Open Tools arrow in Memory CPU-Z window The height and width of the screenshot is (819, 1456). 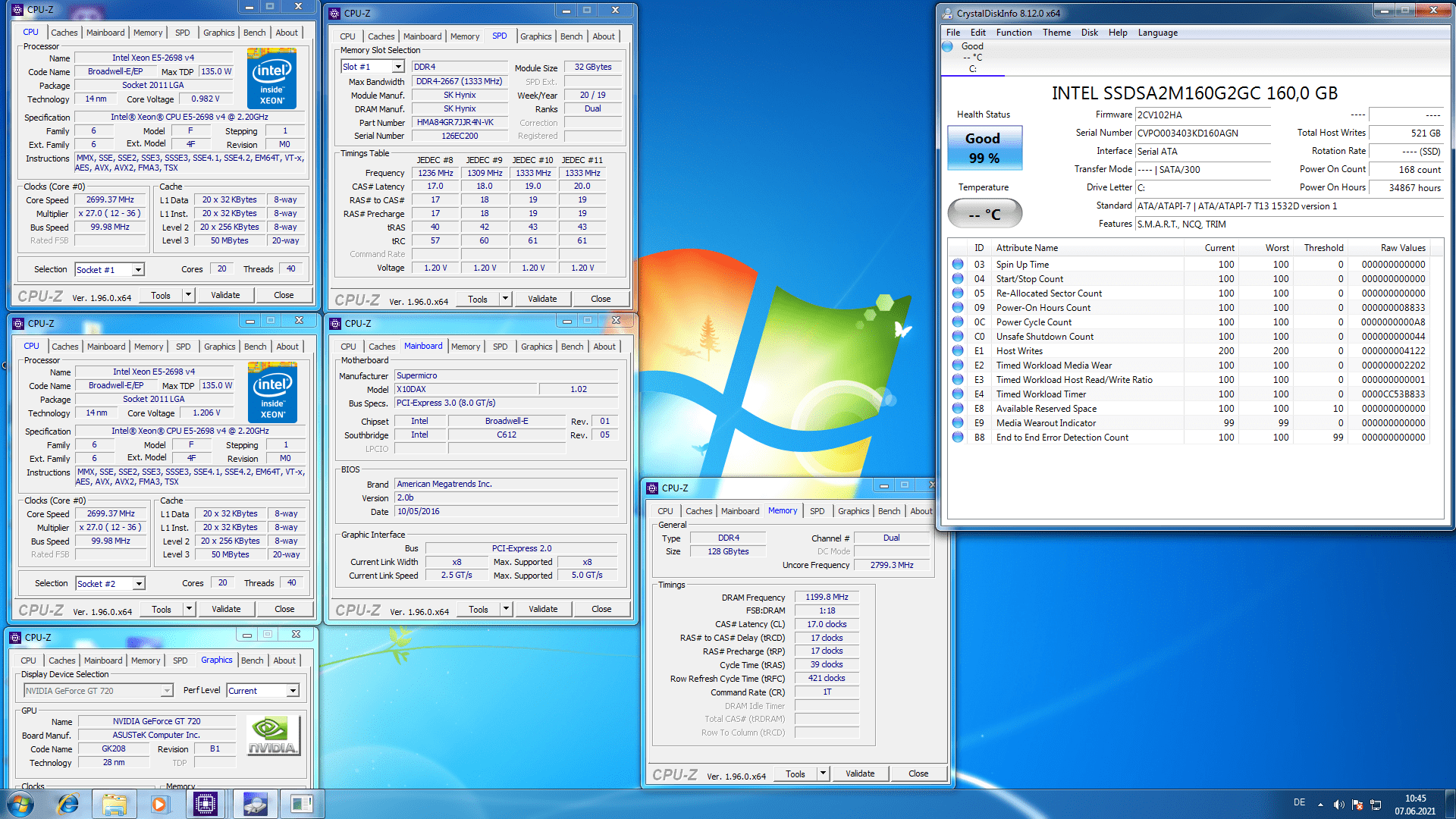[823, 773]
